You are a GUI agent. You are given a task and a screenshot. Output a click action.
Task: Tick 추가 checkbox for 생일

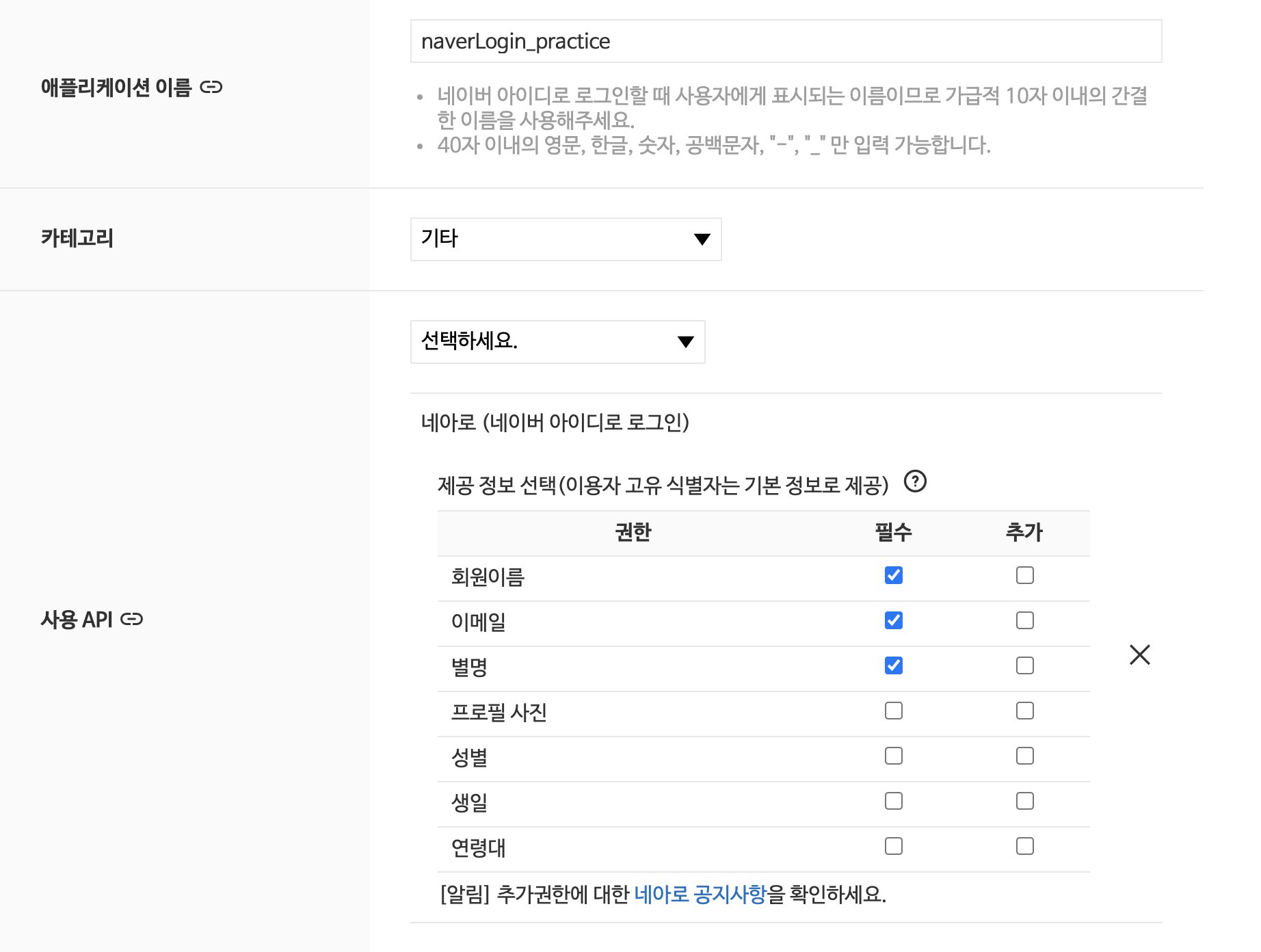coord(1024,801)
